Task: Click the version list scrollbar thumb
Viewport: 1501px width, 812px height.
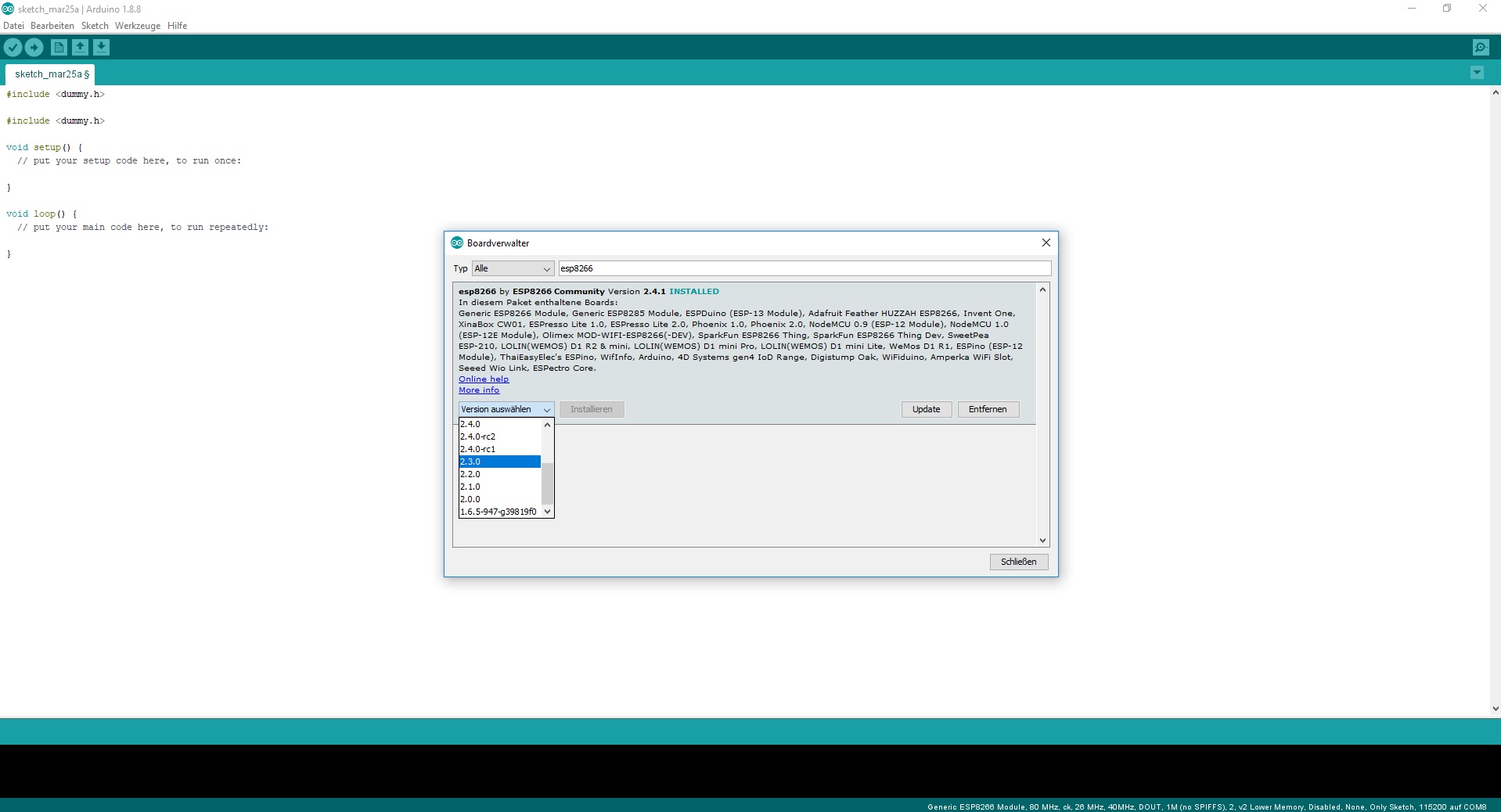Action: (547, 484)
